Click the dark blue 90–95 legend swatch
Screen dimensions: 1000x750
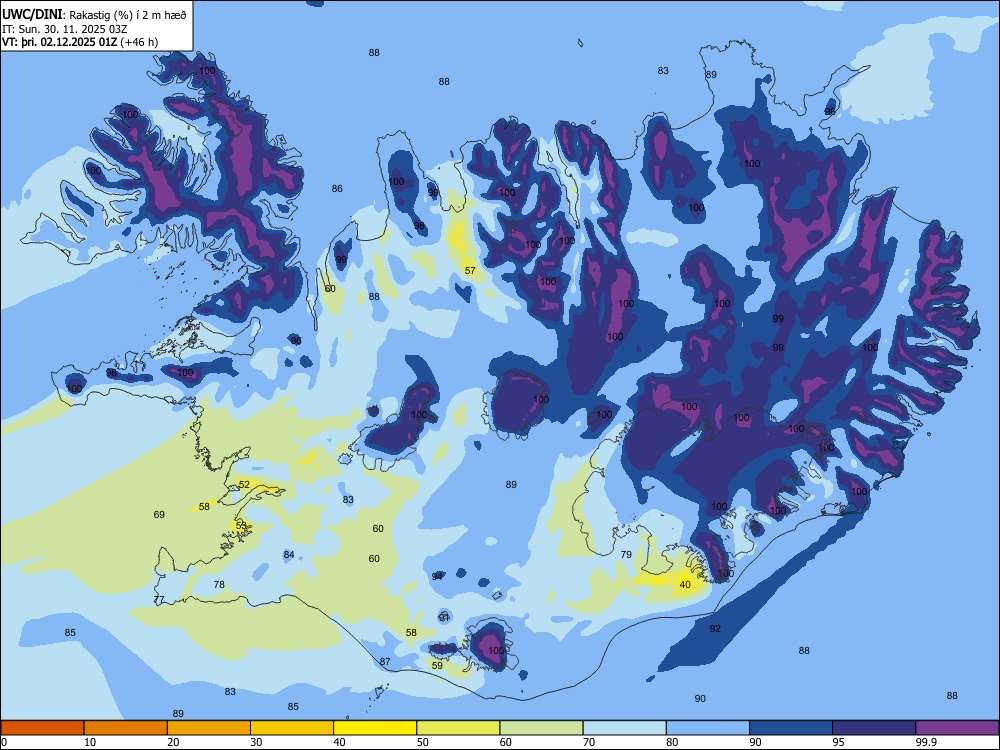791,728
